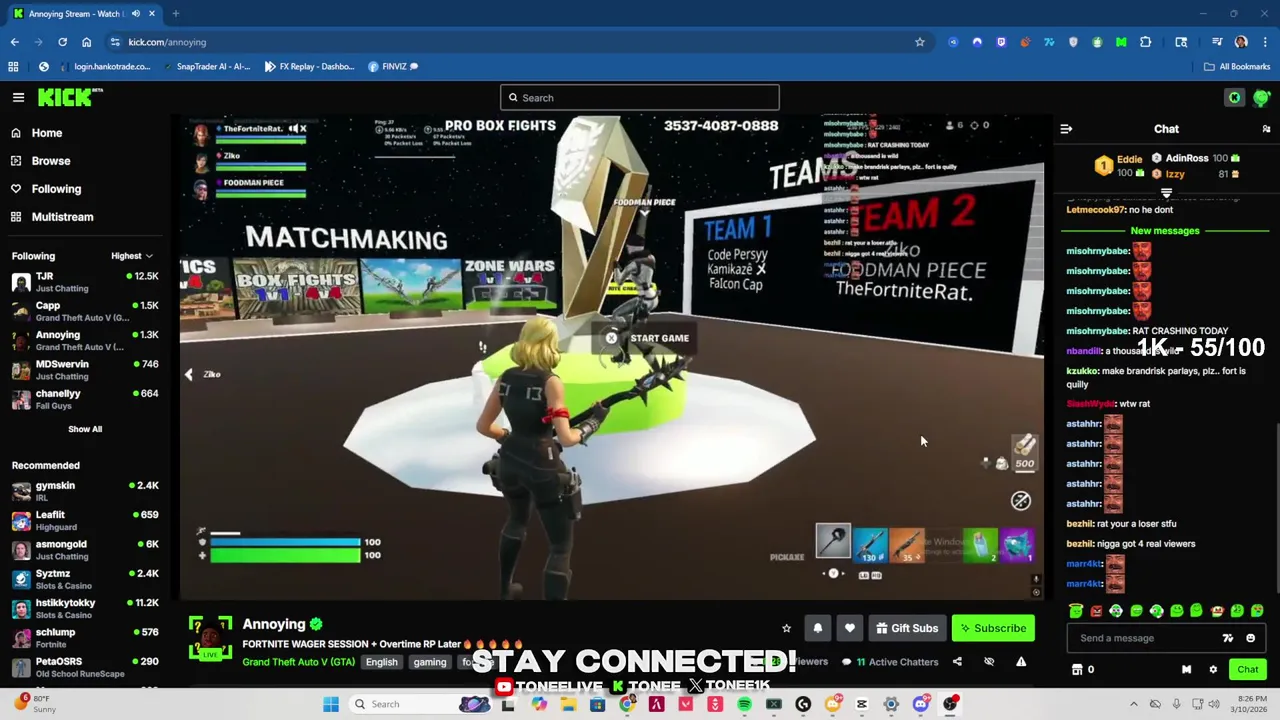Open Capp's channel in Following list
This screenshot has width=1280, height=720.
84,311
